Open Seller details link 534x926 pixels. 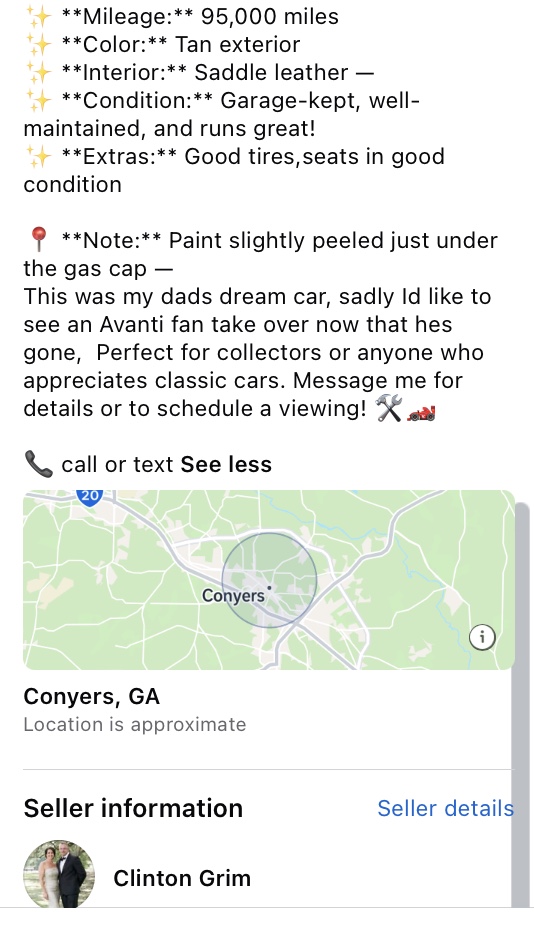[445, 808]
